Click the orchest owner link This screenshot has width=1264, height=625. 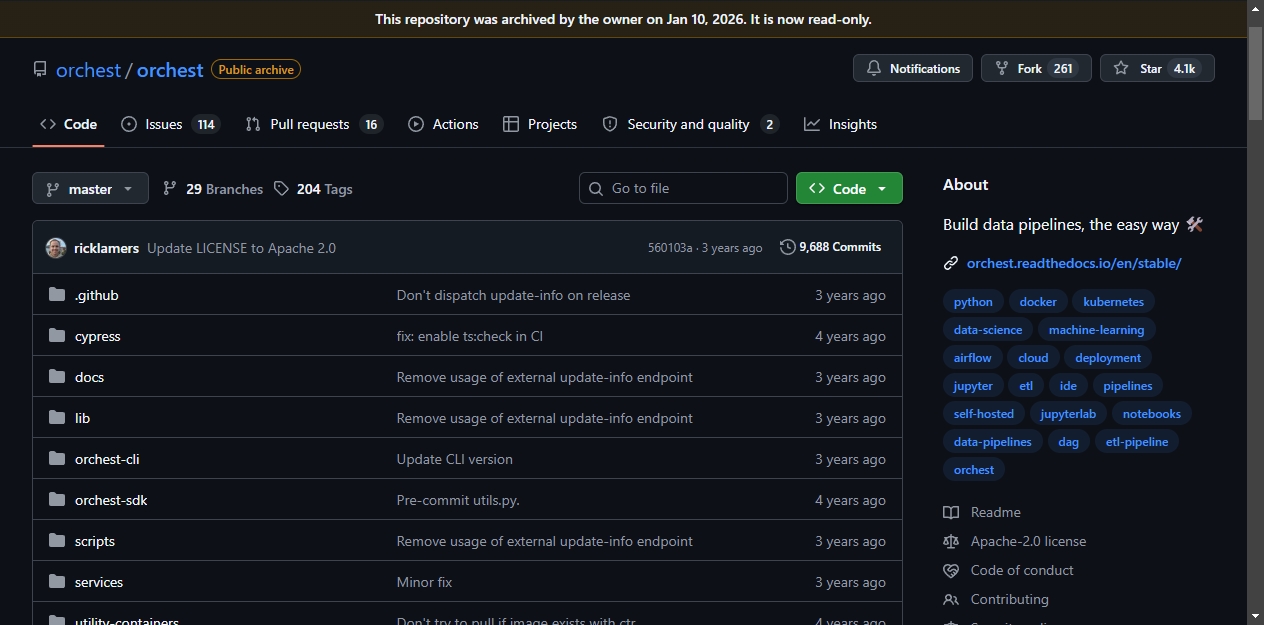(88, 70)
